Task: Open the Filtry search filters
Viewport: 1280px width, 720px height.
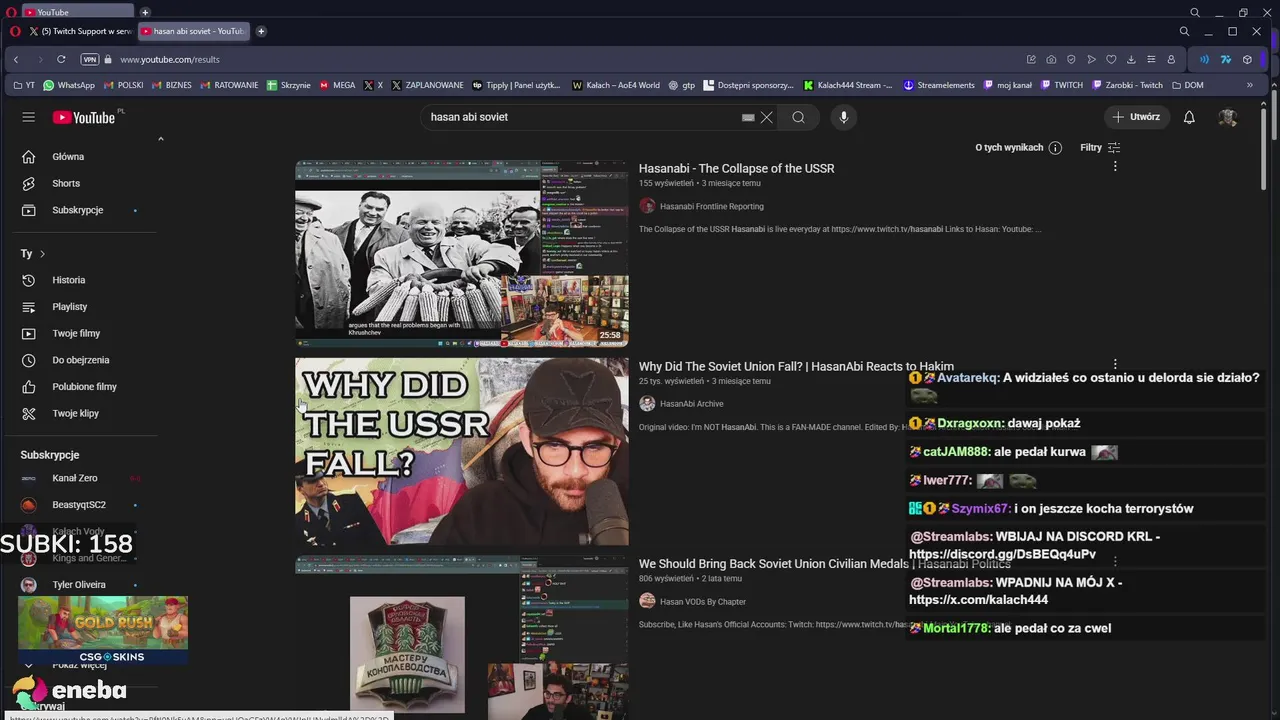Action: click(x=1100, y=148)
